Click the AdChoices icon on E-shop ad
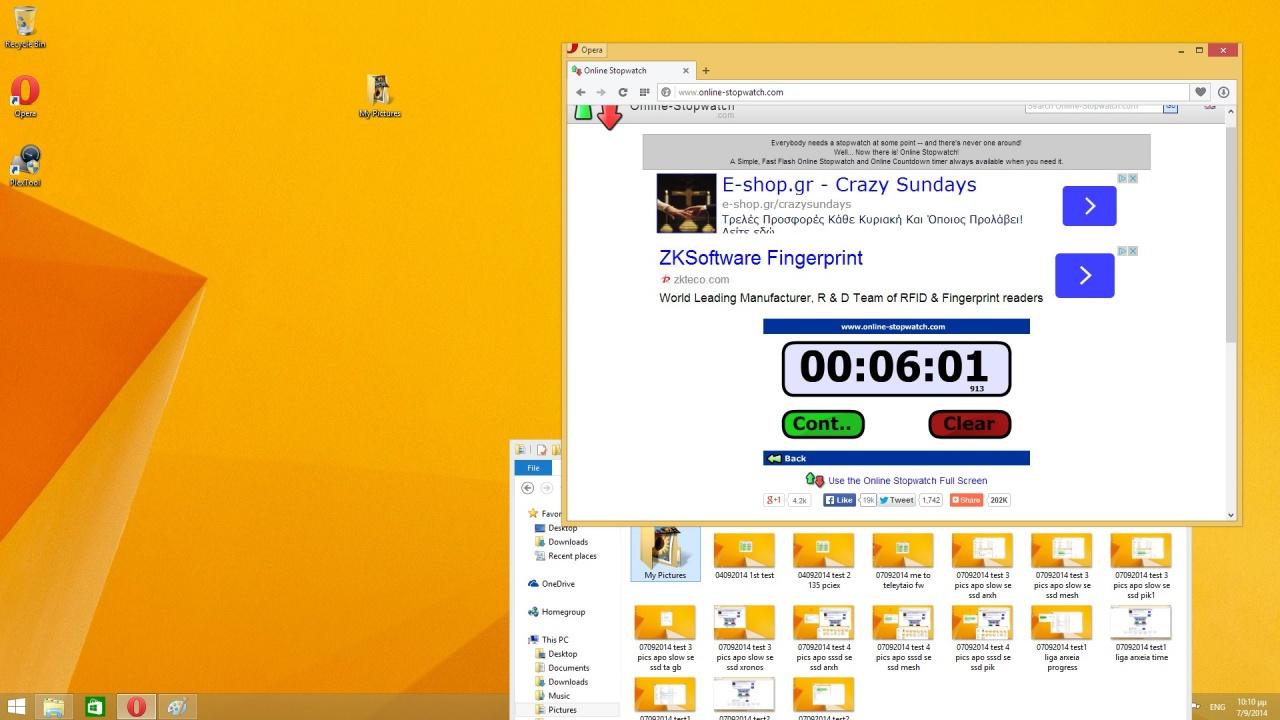The image size is (1280, 720). click(1123, 178)
